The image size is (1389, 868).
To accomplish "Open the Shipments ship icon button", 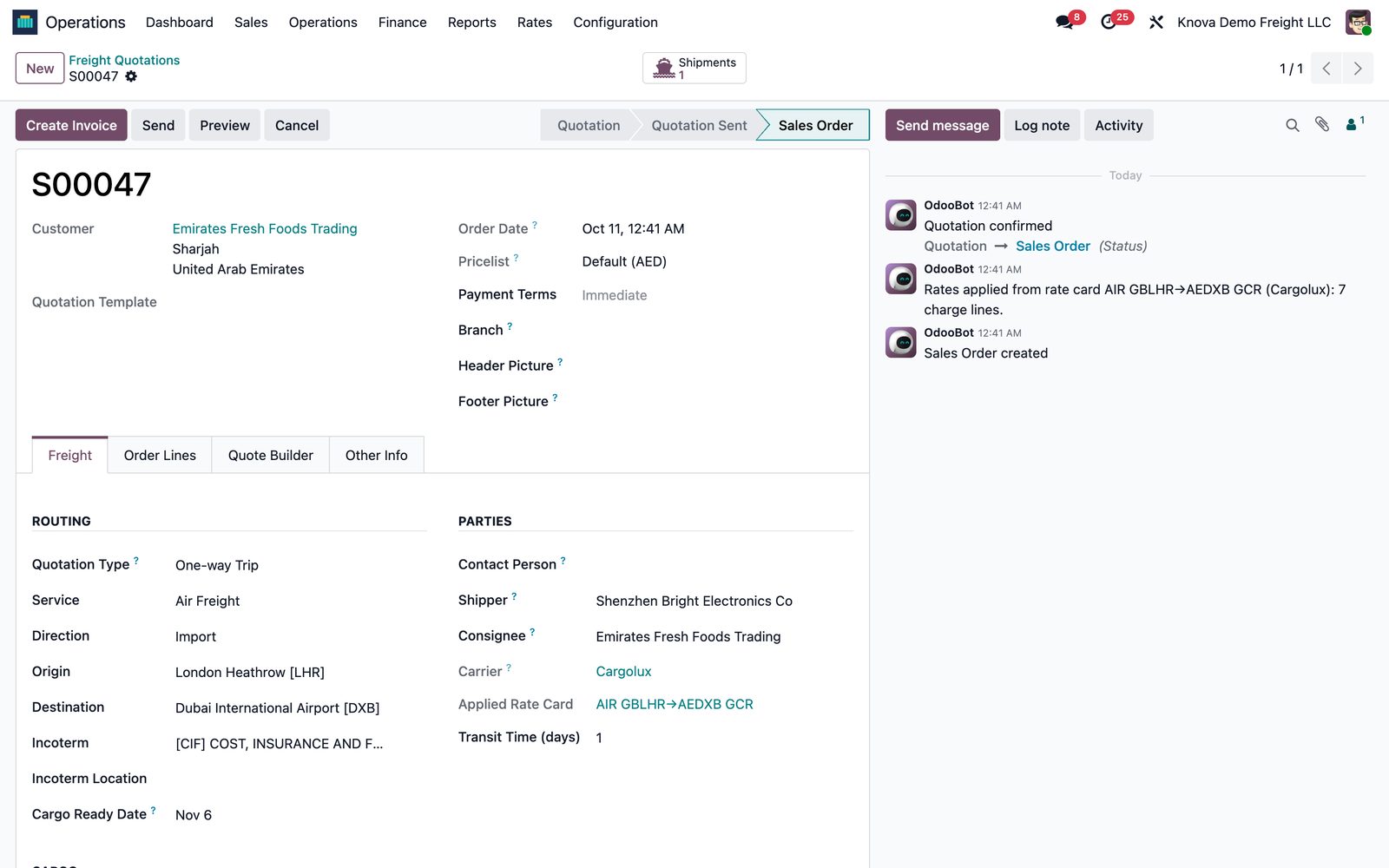I will click(x=694, y=68).
